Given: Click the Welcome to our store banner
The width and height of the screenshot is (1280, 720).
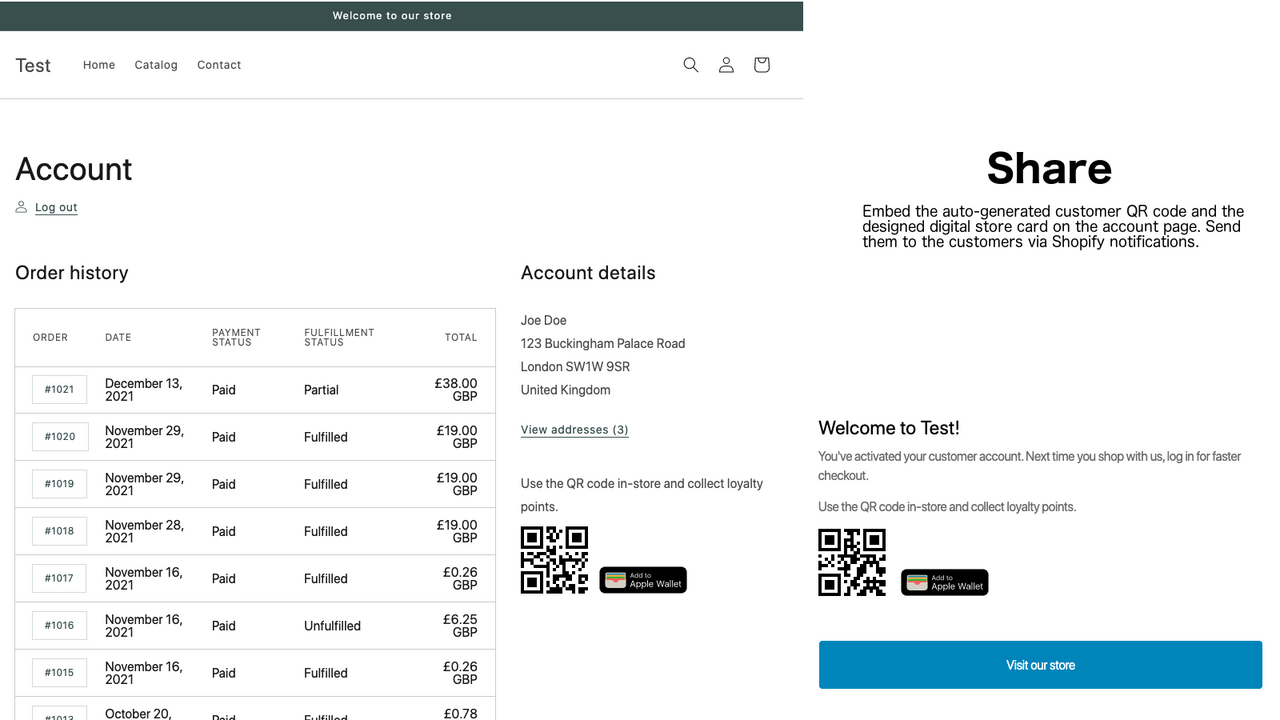Looking at the screenshot, I should (x=392, y=15).
